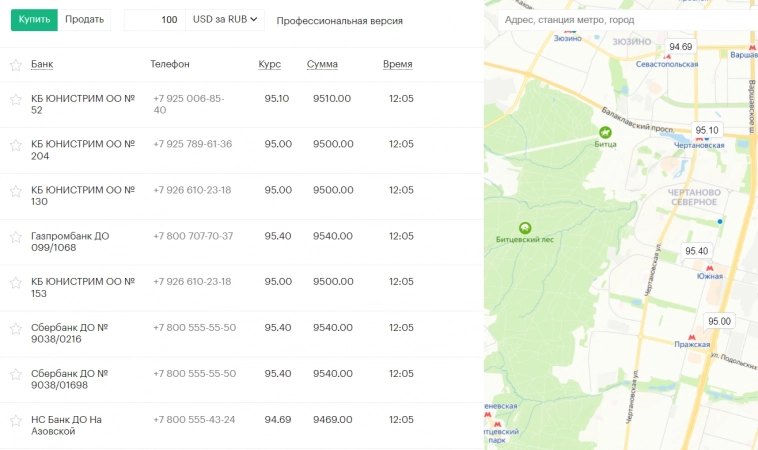The width and height of the screenshot is (758, 450).
Task: Click the Битцевский лес green marker
Action: tap(525, 228)
